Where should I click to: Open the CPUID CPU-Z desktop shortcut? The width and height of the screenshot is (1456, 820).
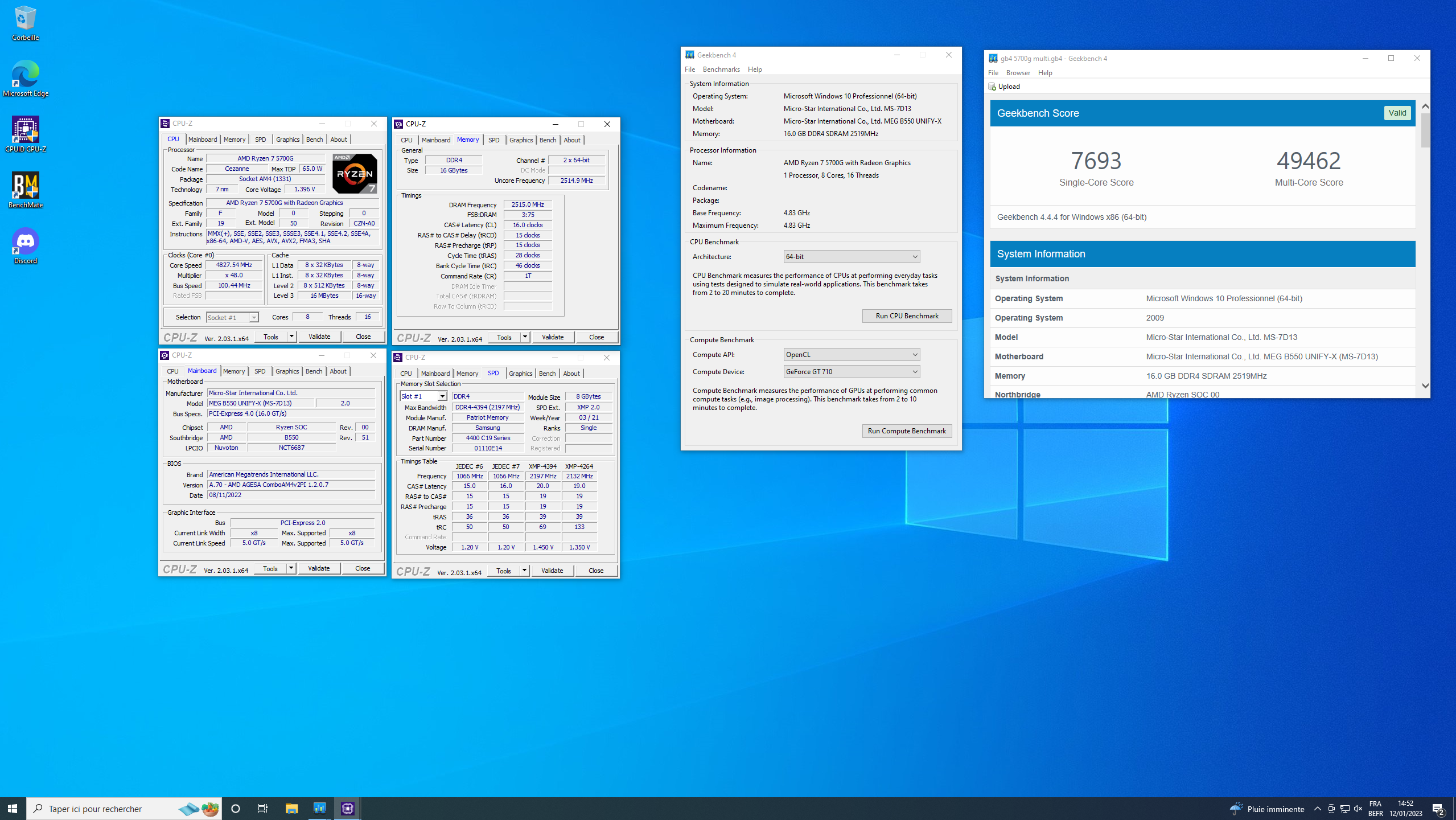click(25, 134)
